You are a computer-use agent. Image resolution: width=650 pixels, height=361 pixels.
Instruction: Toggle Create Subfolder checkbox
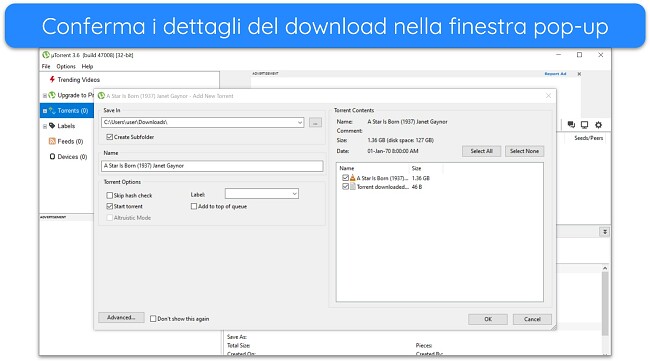[109, 137]
